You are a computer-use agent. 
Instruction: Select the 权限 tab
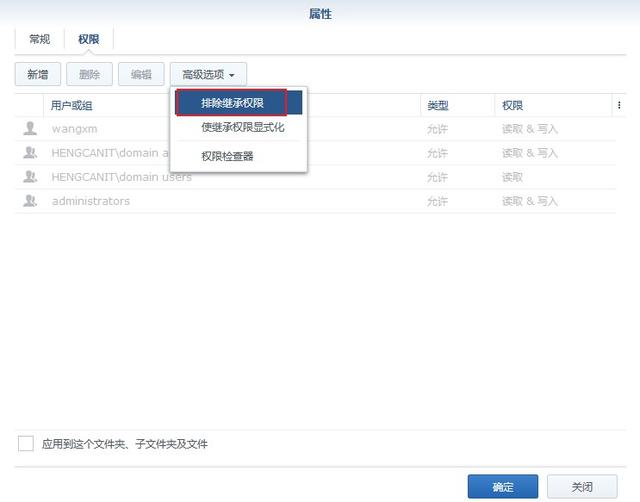pos(89,39)
